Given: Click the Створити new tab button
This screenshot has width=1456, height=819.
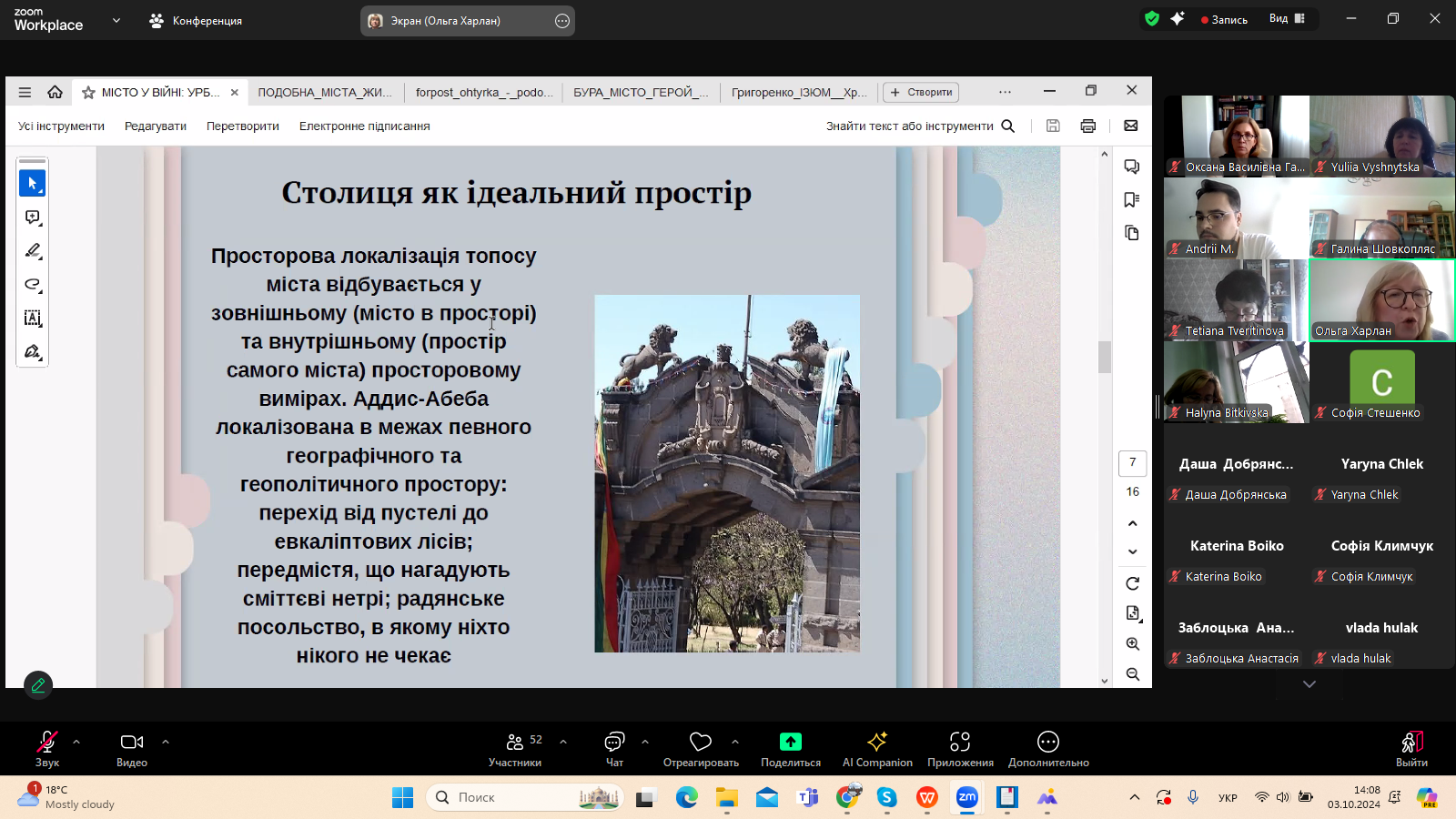Looking at the screenshot, I should point(921,92).
